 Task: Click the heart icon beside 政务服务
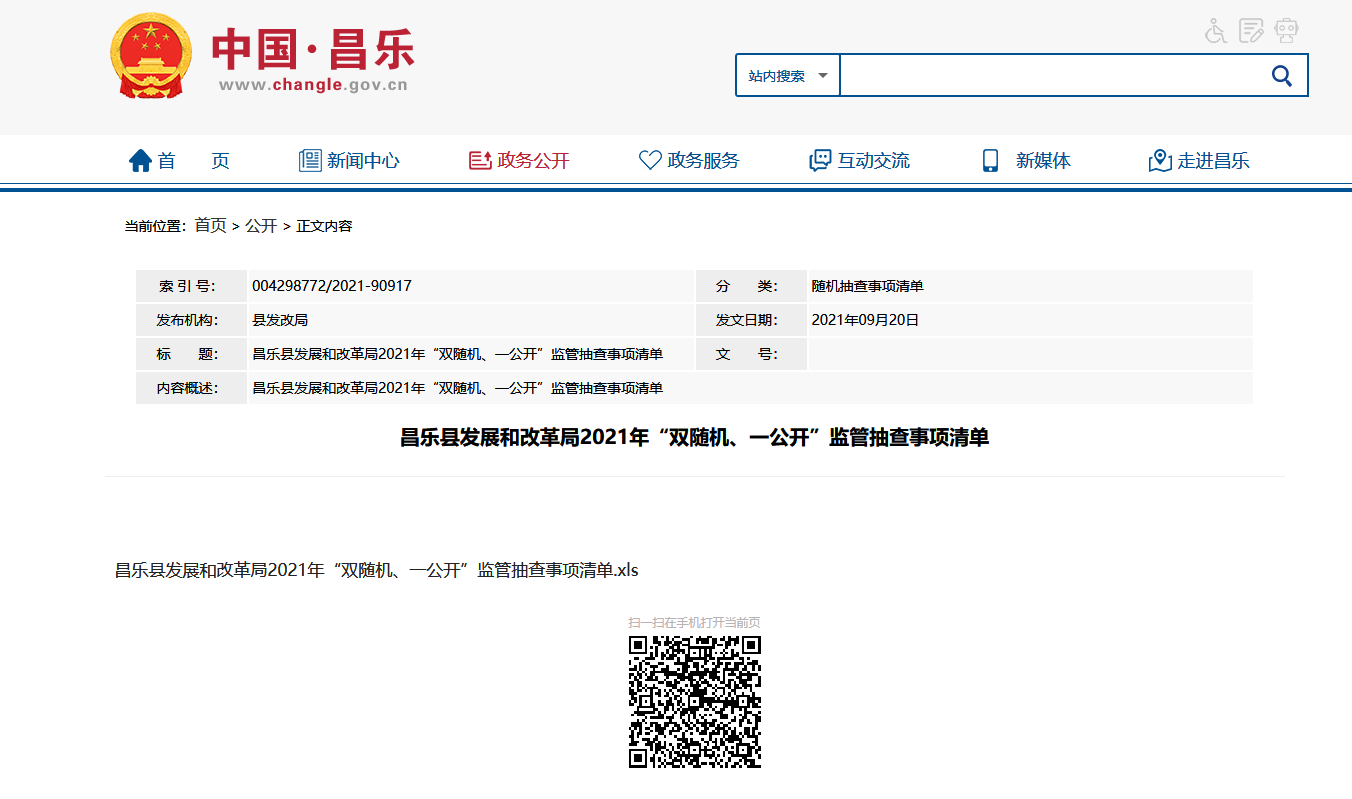tap(651, 158)
